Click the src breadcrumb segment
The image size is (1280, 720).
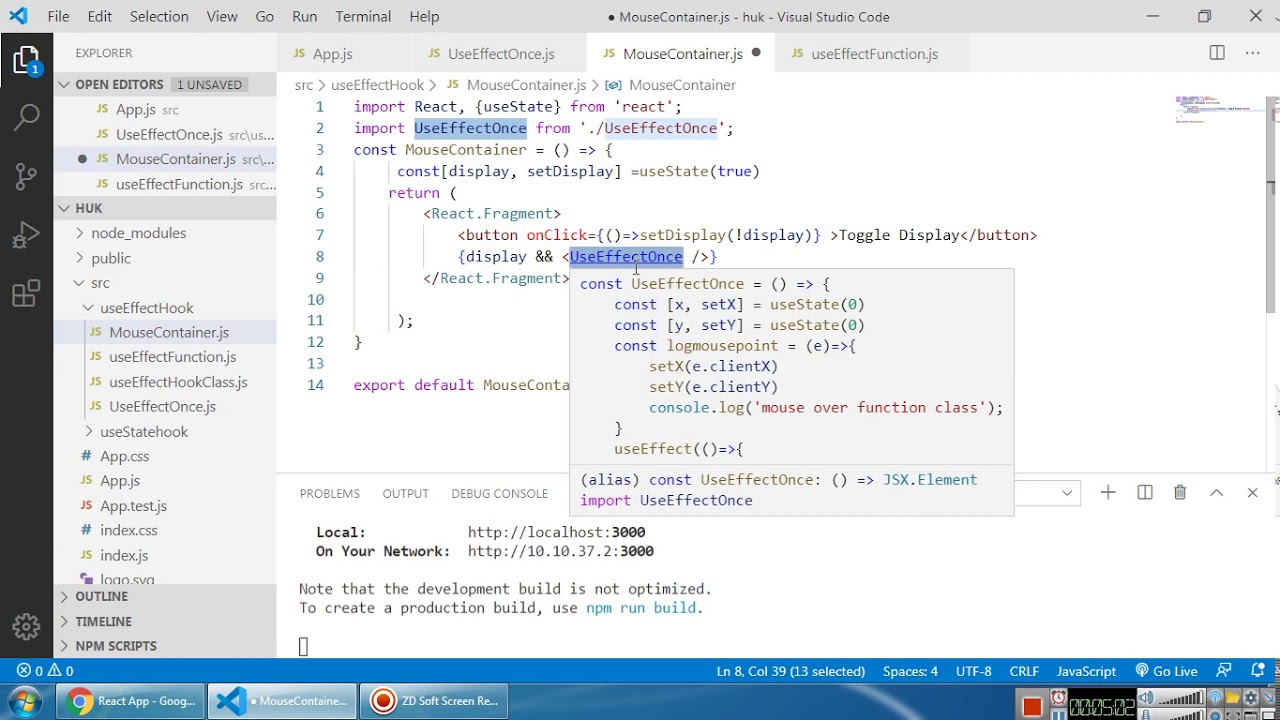point(304,85)
